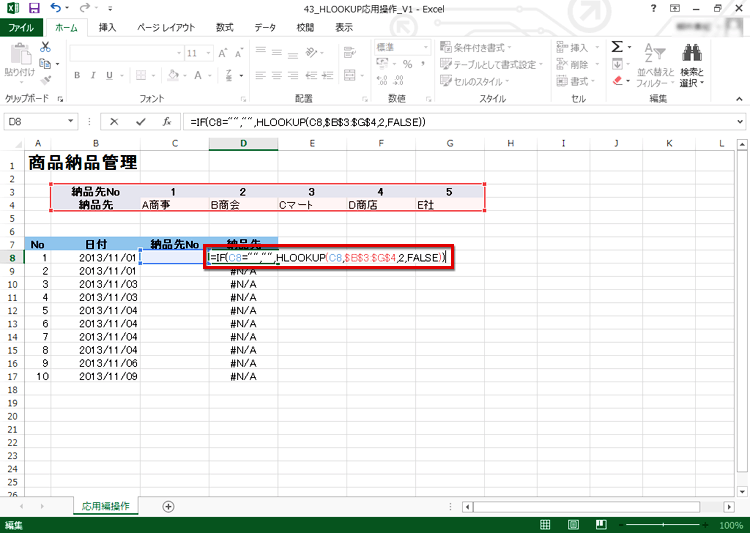The height and width of the screenshot is (533, 750).
Task: Add a new sheet with plus icon
Action: point(168,507)
